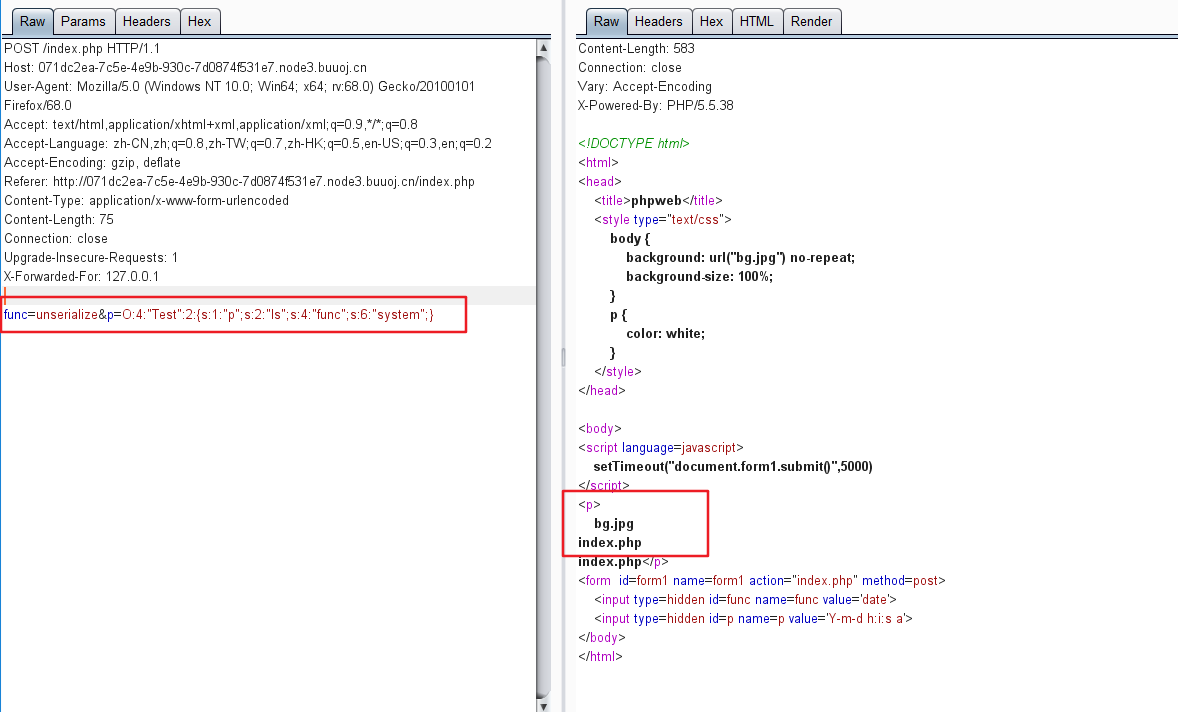Click the 'Content-Length: 583' response header

636,49
